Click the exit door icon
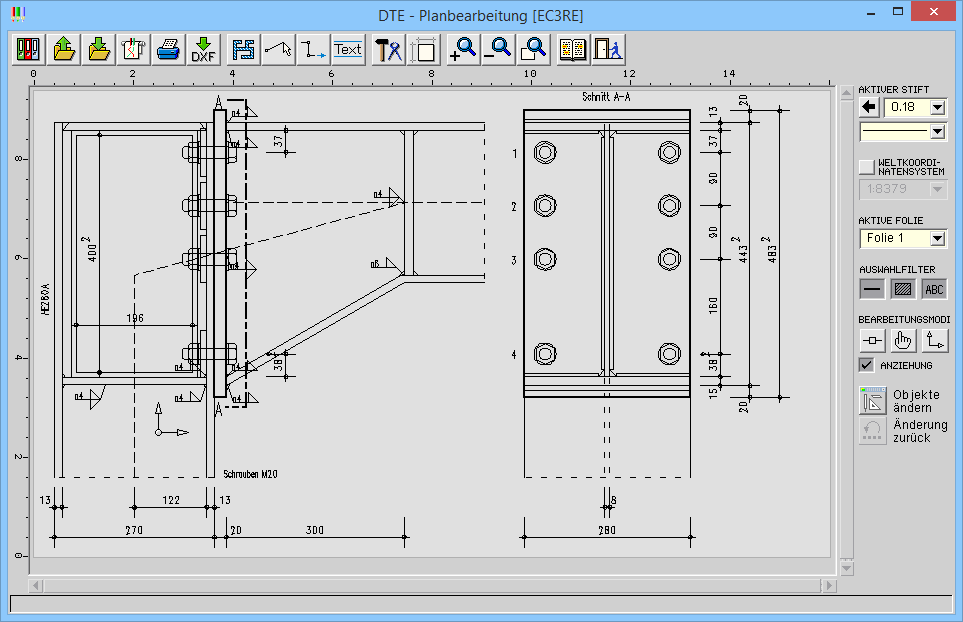The width and height of the screenshot is (963, 622). (x=608, y=49)
